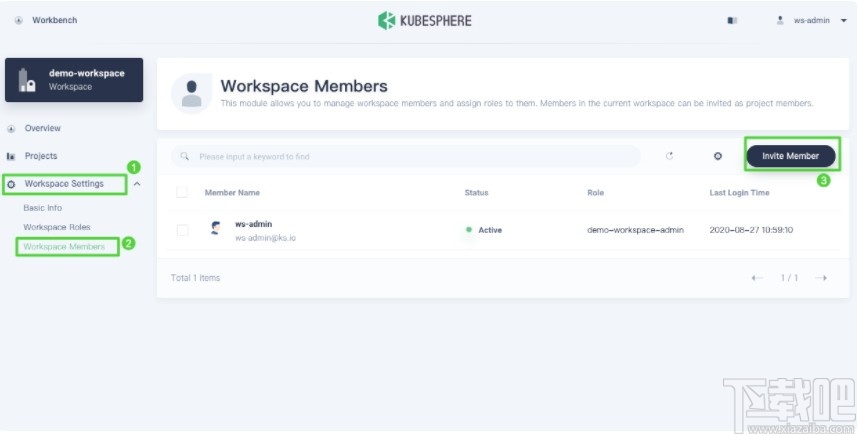
Task: Click the ws-admin member avatar in the table
Action: pos(215,229)
